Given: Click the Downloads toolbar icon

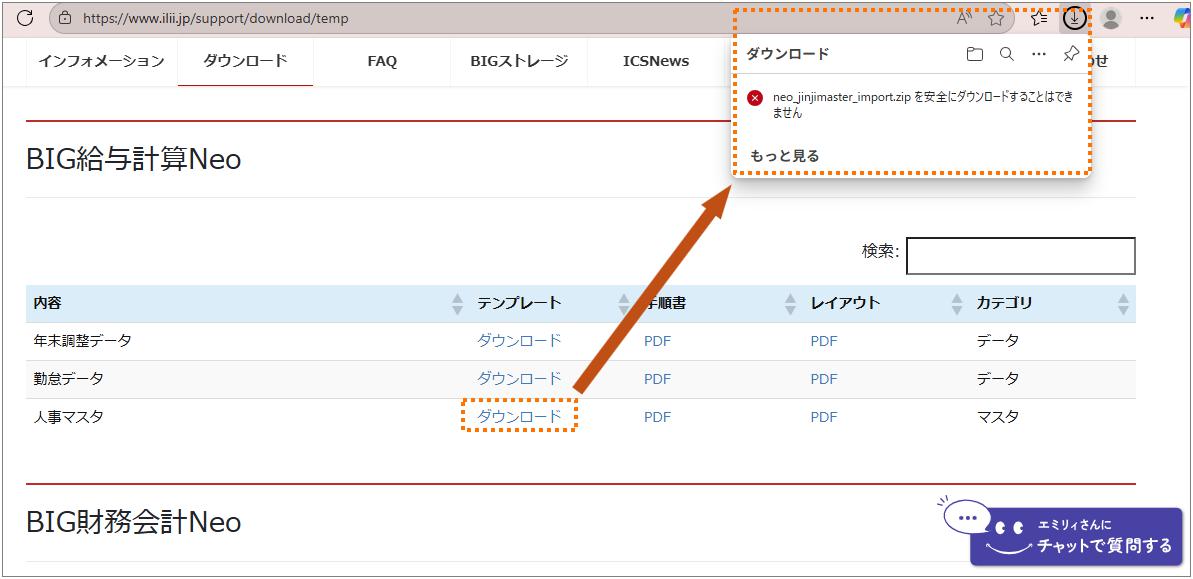Looking at the screenshot, I should [1073, 18].
